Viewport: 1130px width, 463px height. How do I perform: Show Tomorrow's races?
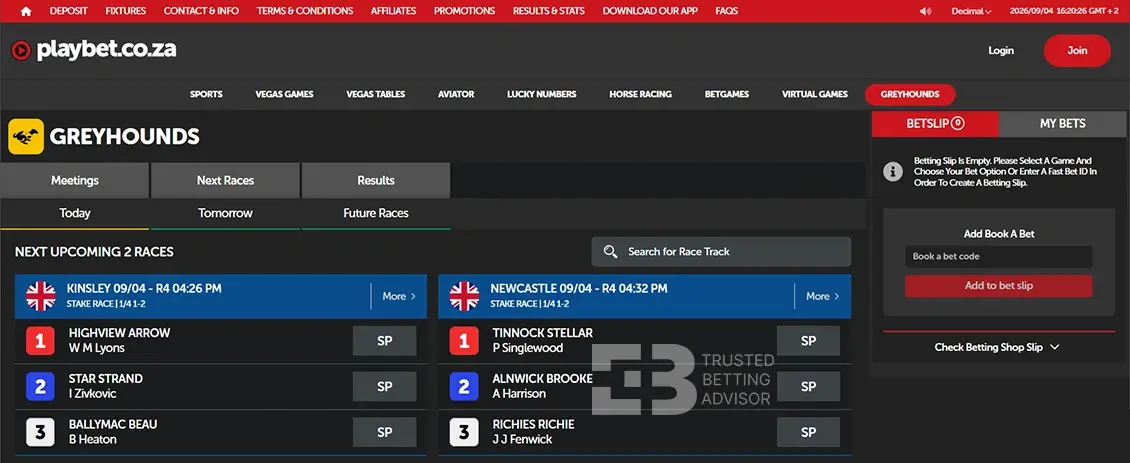click(x=226, y=213)
